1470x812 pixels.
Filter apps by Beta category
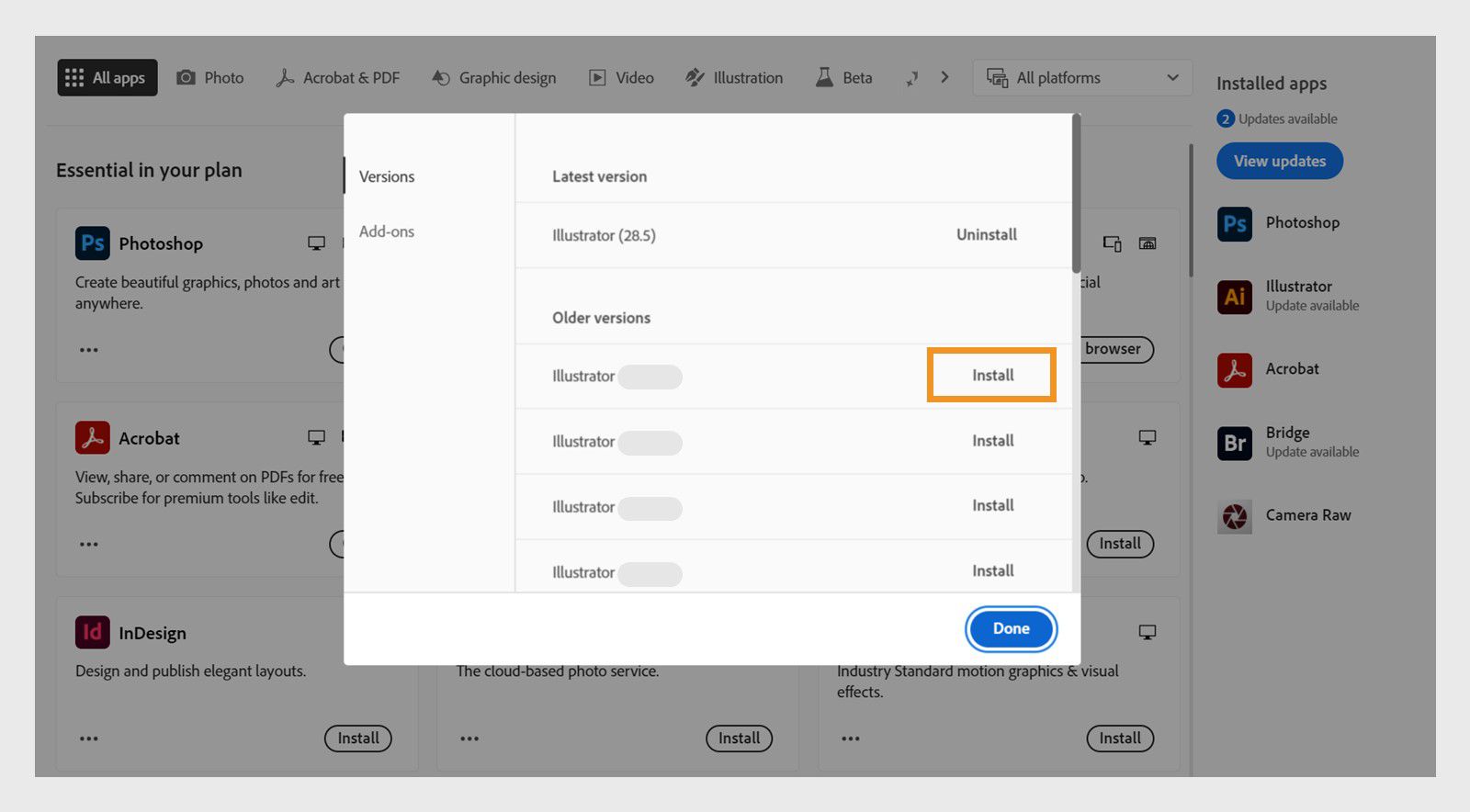844,78
